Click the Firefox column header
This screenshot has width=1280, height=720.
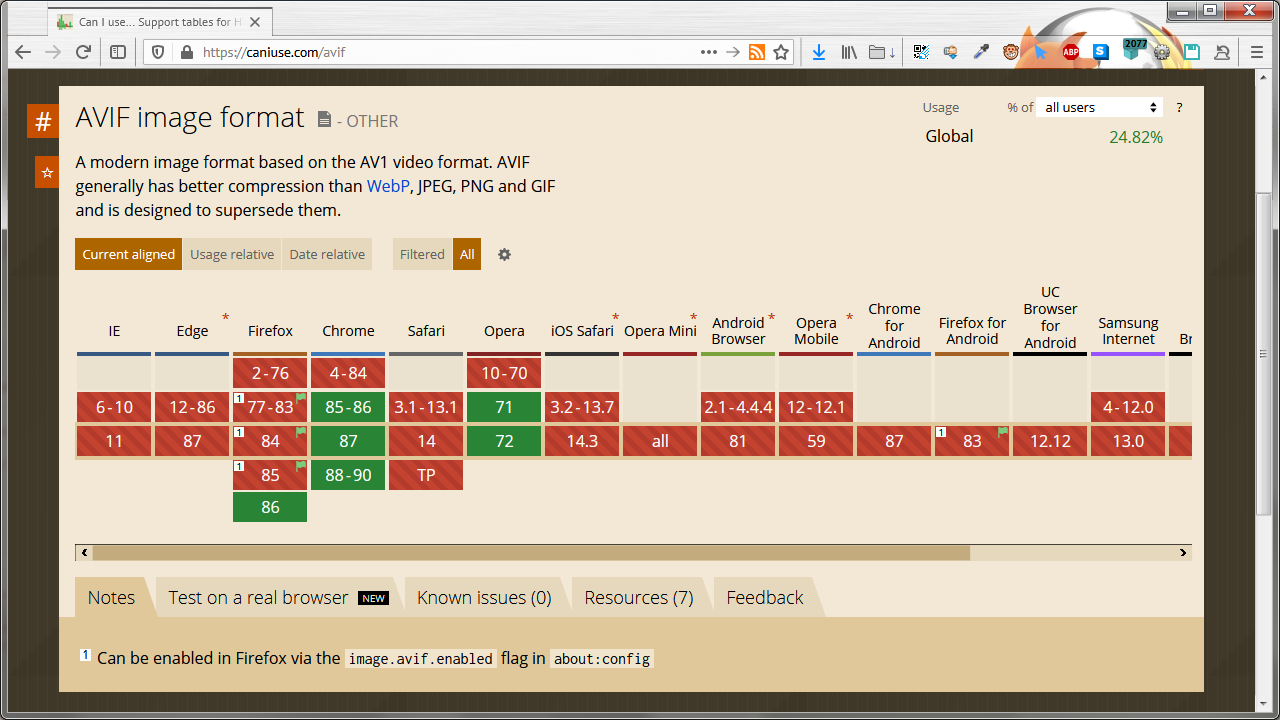[x=270, y=331]
